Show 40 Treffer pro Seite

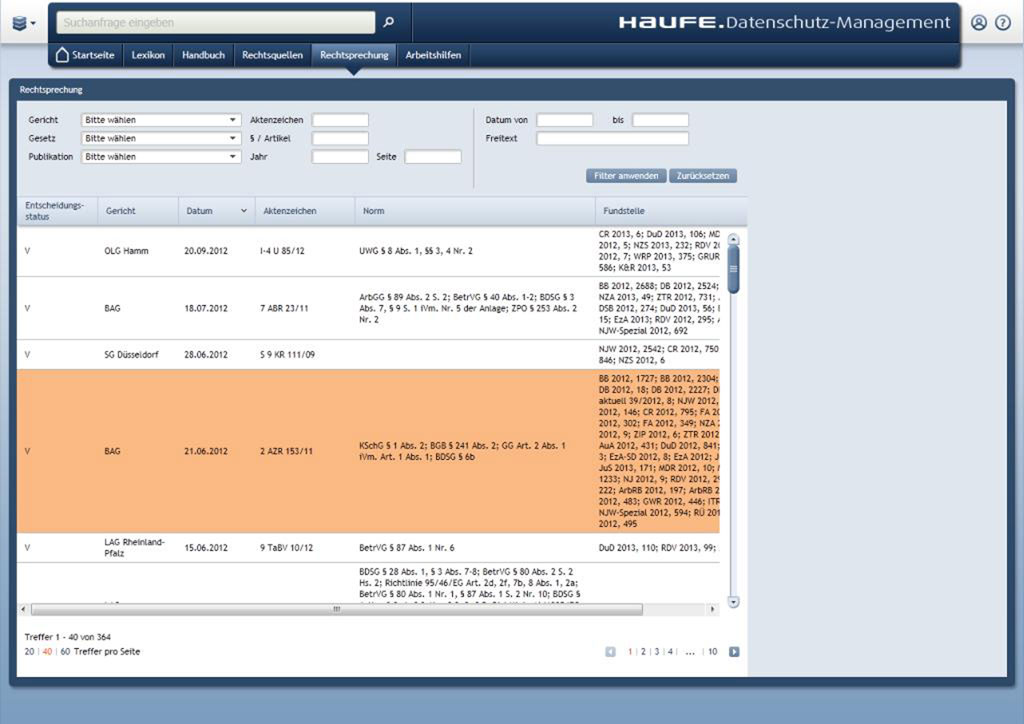(x=47, y=652)
